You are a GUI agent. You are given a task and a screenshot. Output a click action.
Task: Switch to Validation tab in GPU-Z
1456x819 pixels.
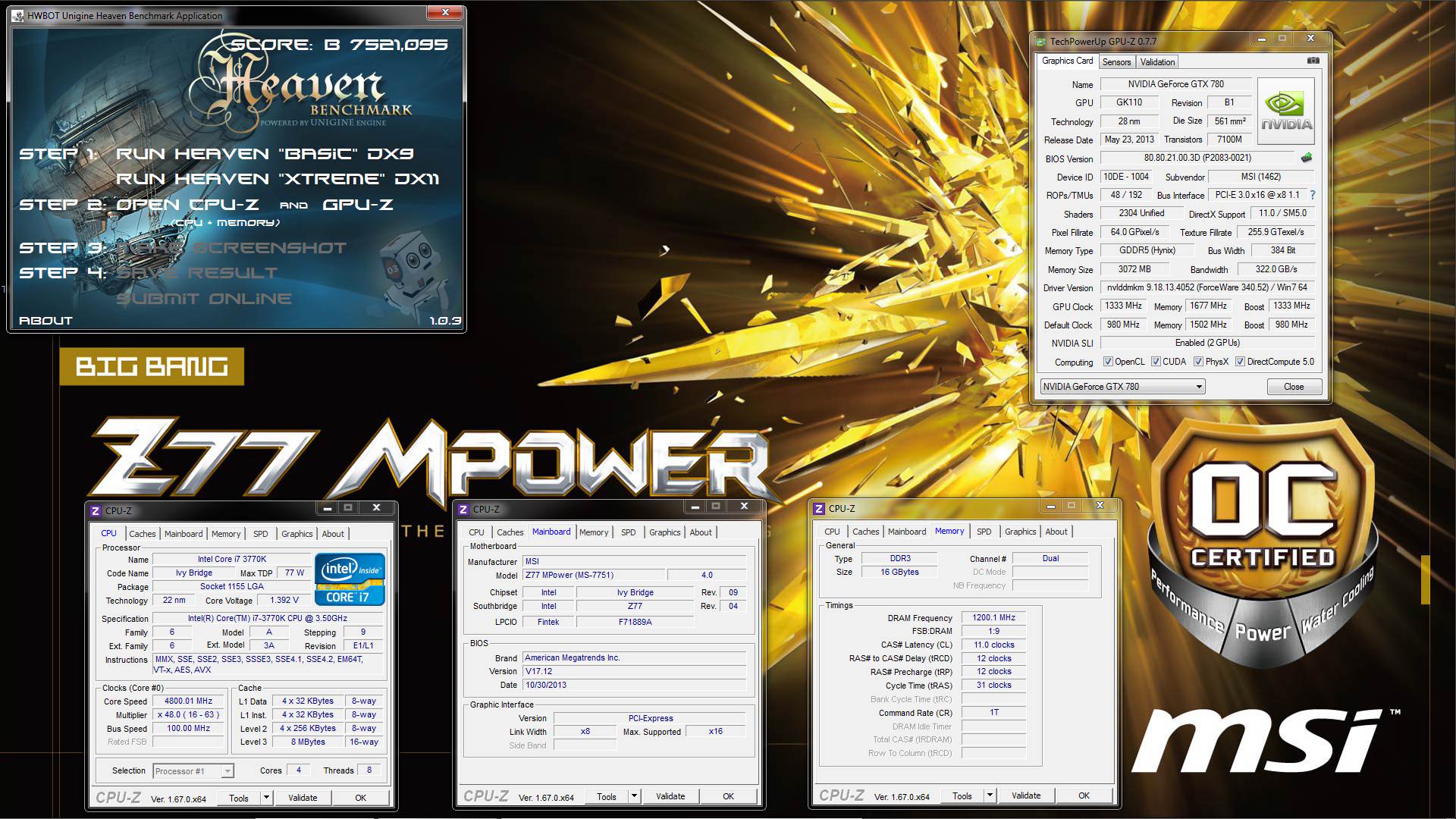click(x=1157, y=62)
